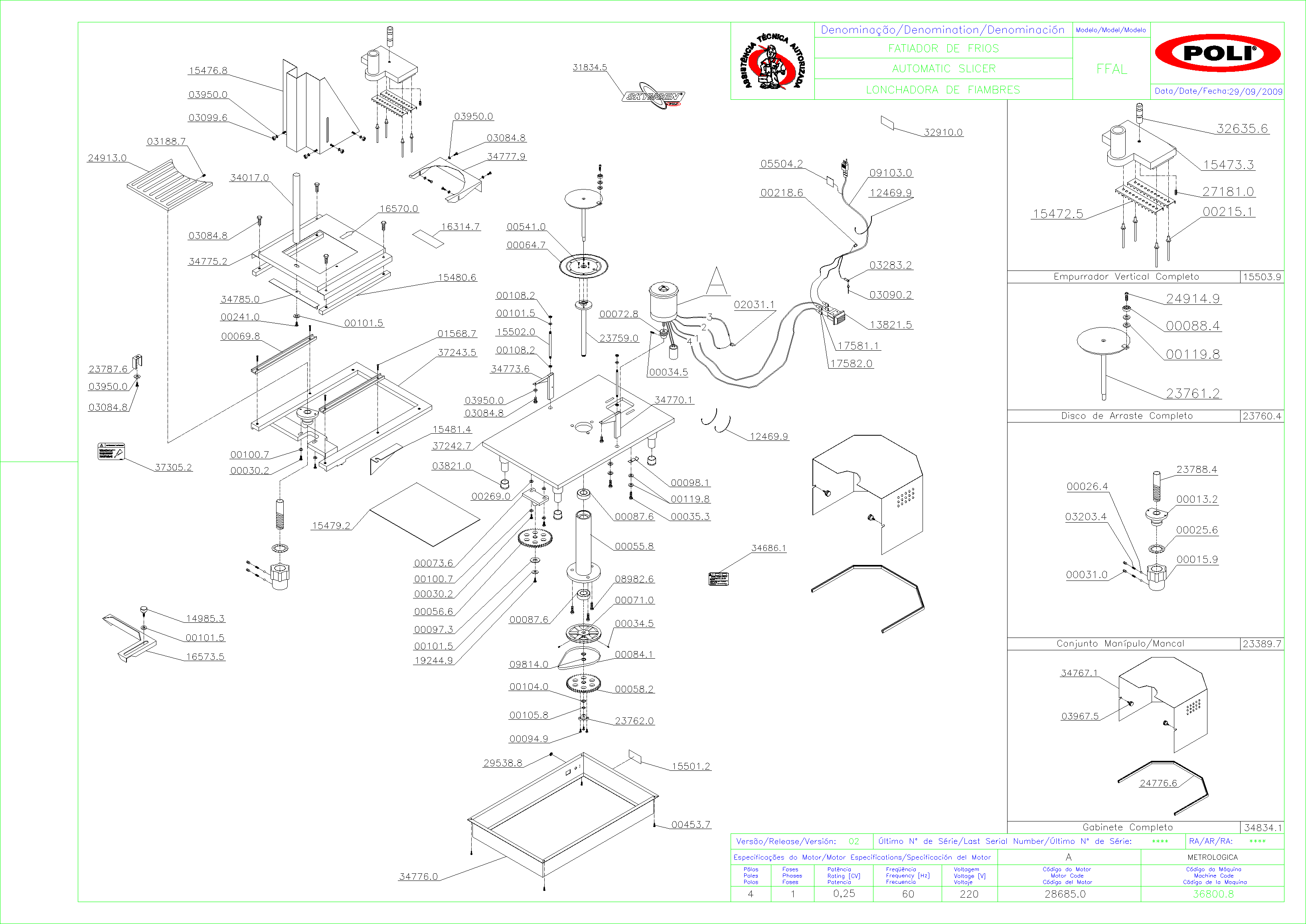Select part number 03188.7
The height and width of the screenshot is (924, 1306).
click(x=166, y=142)
